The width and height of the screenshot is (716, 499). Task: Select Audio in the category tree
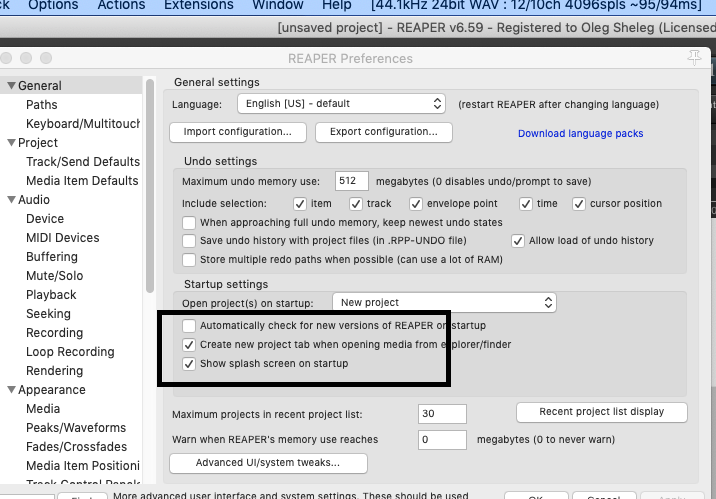pyautogui.click(x=34, y=200)
